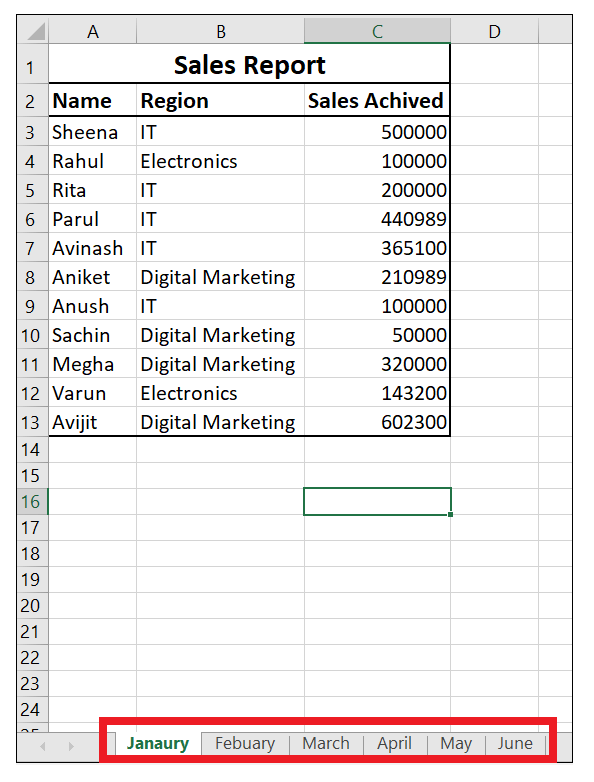Click the select-all corner triangle icon
The image size is (594, 782).
tap(35, 31)
